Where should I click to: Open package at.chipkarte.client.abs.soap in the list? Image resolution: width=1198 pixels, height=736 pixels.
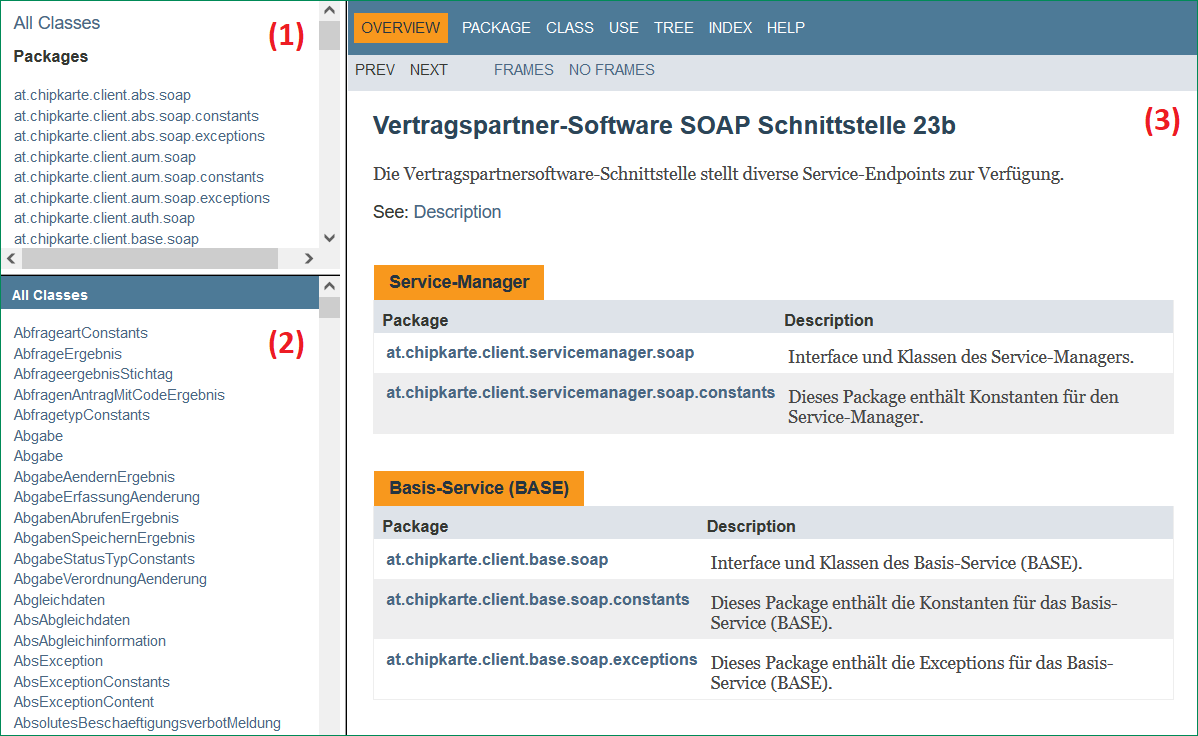point(102,95)
